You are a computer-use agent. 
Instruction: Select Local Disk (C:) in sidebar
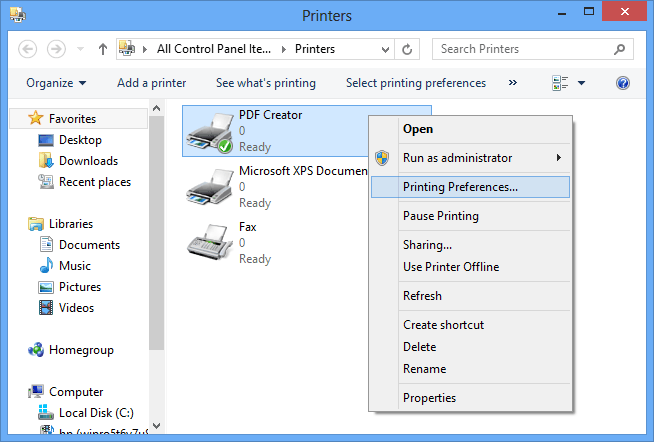click(98, 412)
